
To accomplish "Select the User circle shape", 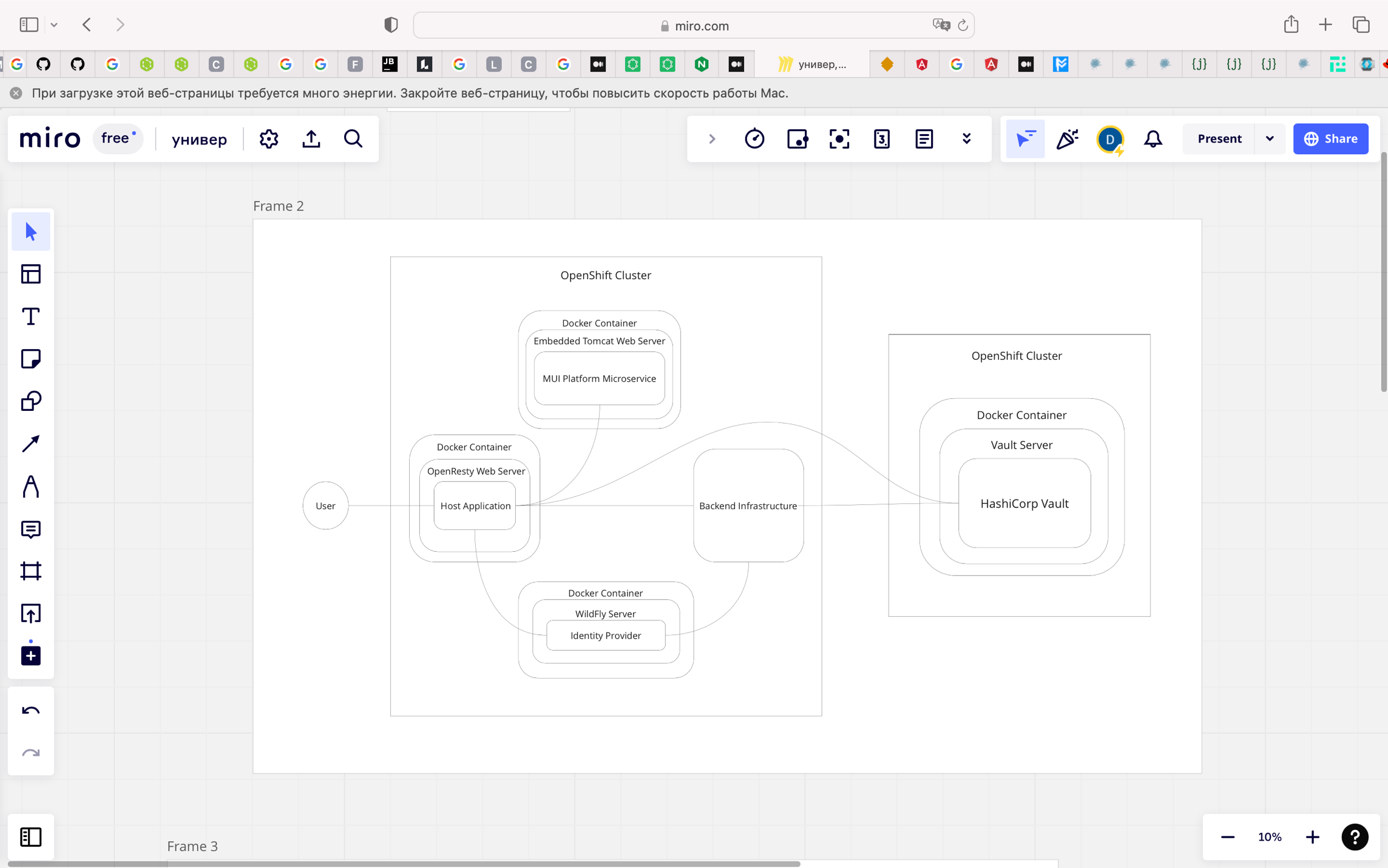I will tap(325, 506).
